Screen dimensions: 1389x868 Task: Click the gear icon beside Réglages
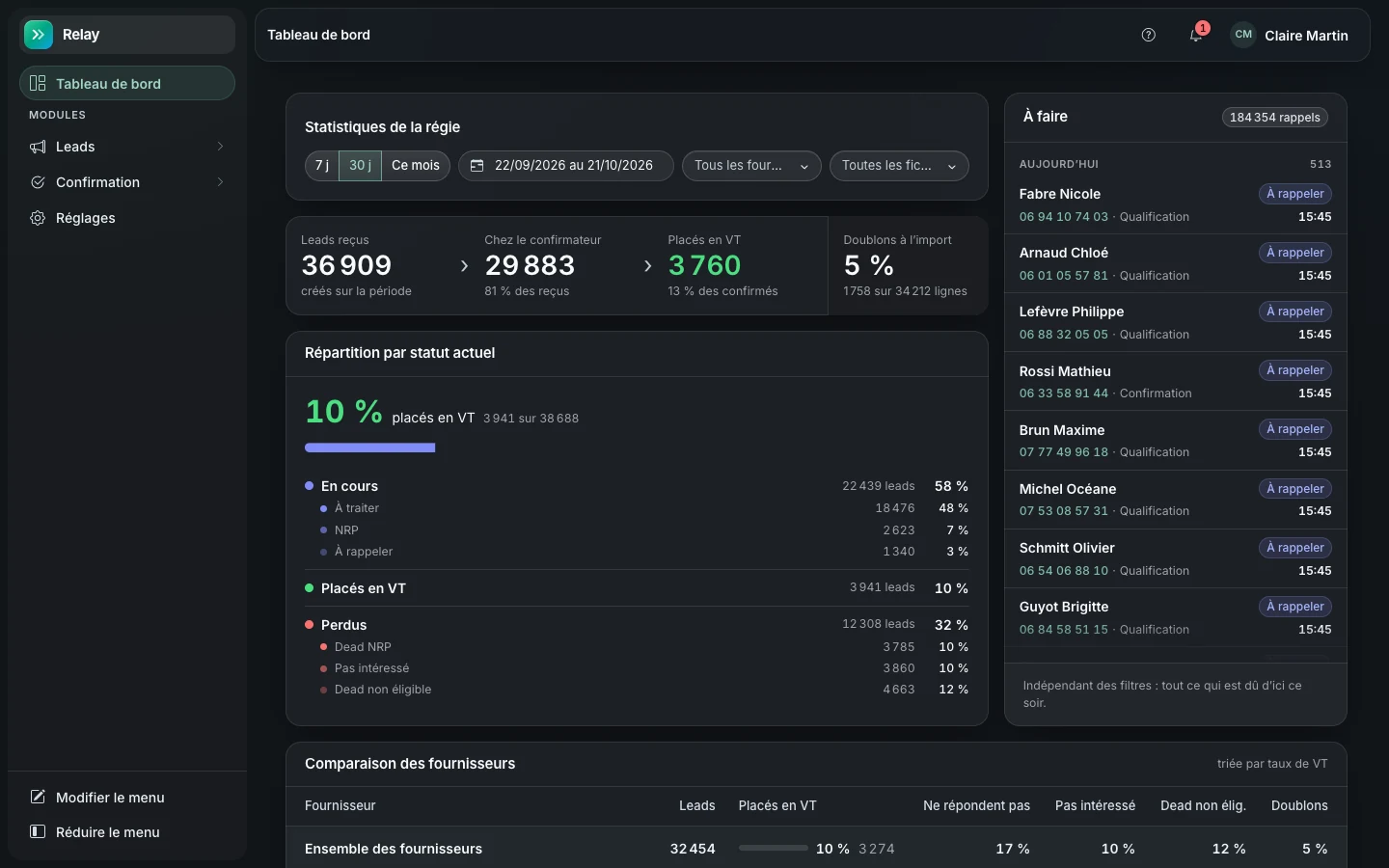point(38,218)
